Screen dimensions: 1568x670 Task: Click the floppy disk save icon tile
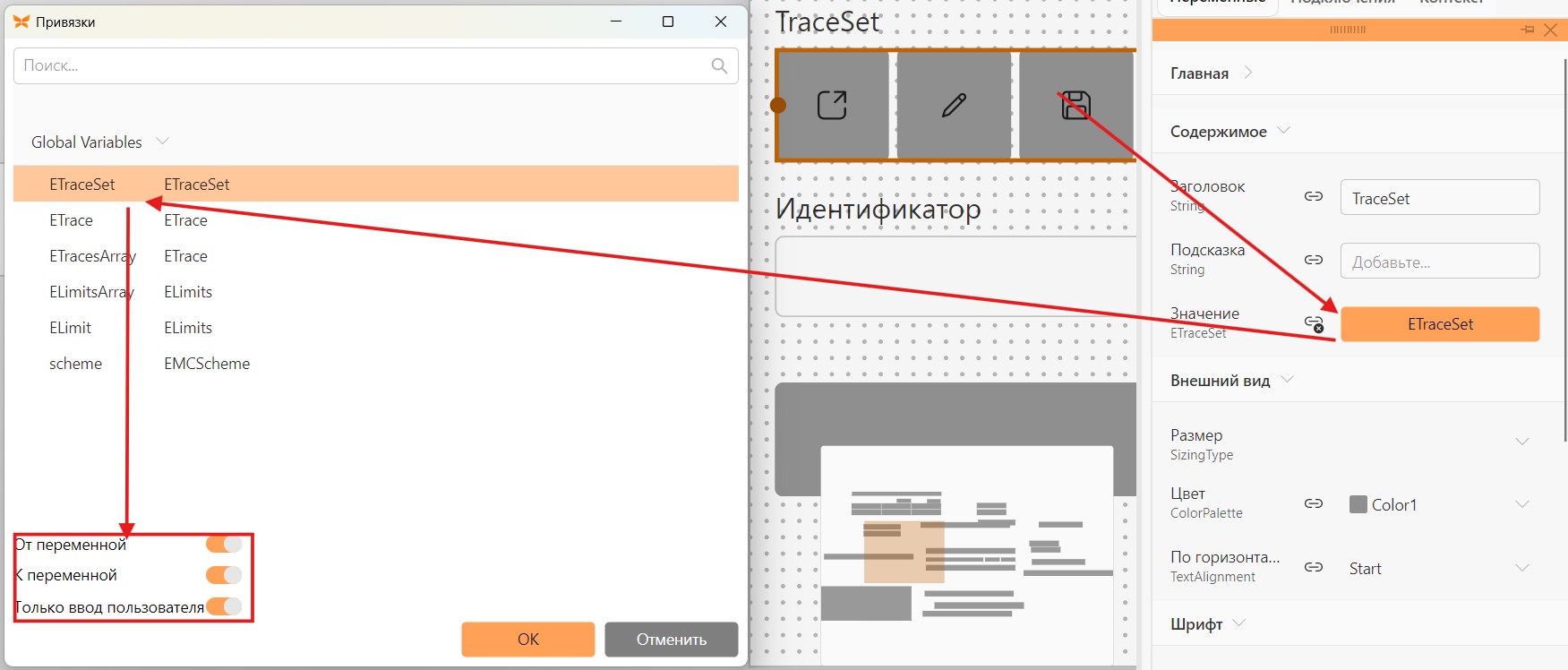[1075, 105]
